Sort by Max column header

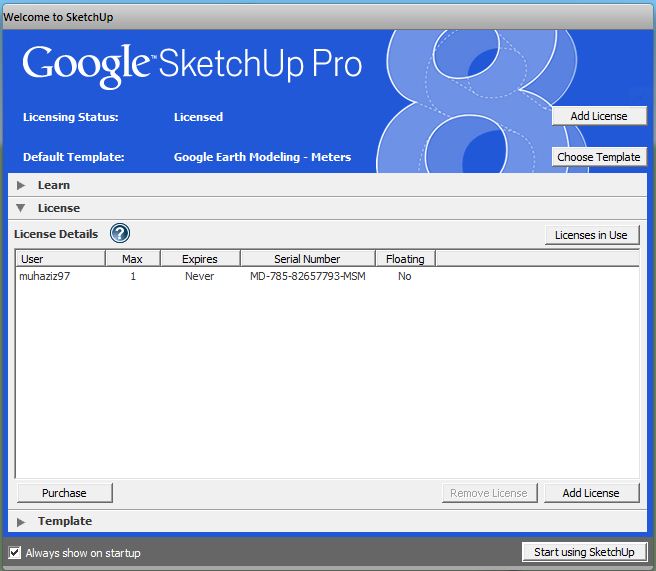133,259
